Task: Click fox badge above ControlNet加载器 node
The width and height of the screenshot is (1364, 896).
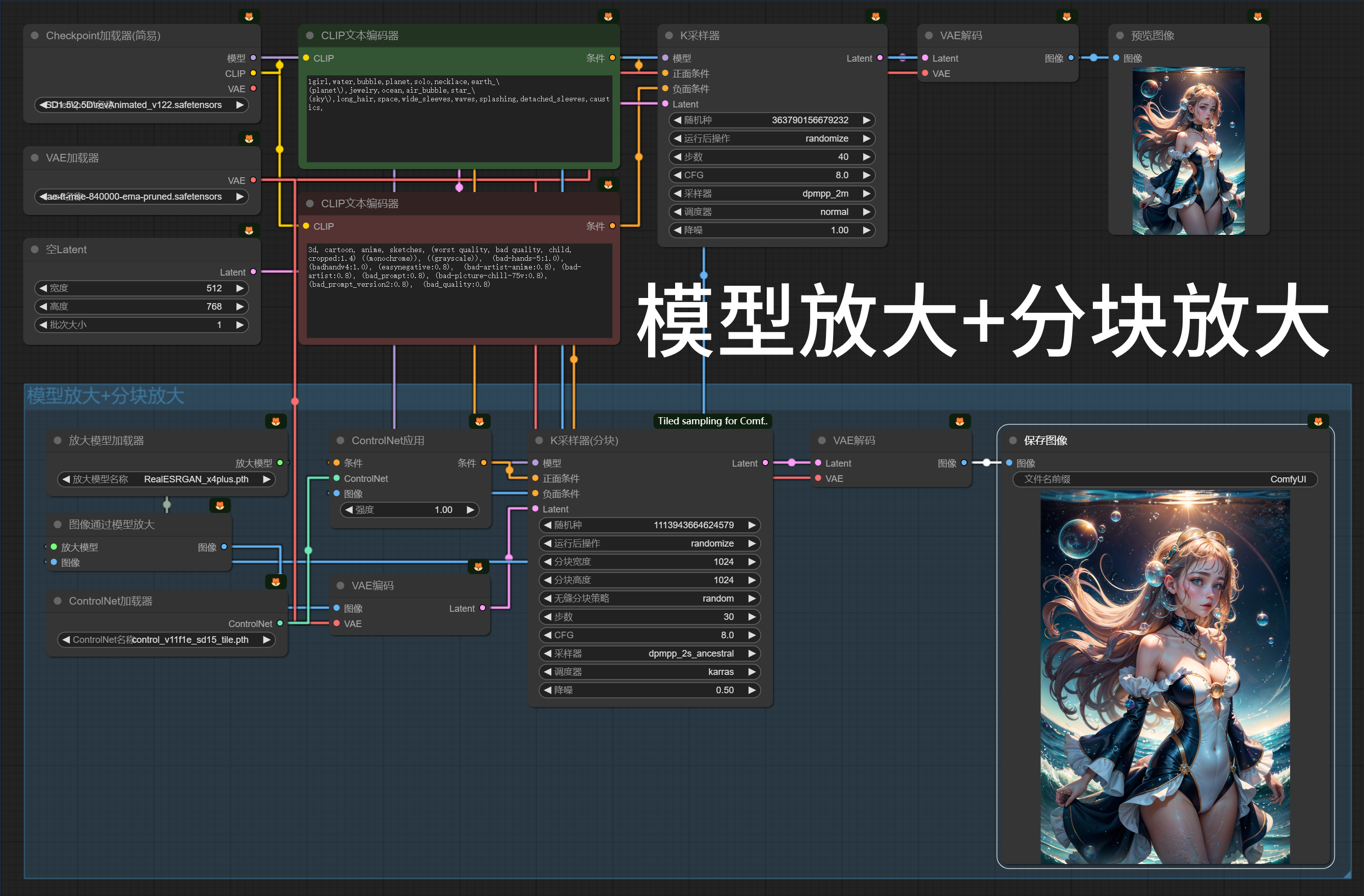Action: pos(276,582)
